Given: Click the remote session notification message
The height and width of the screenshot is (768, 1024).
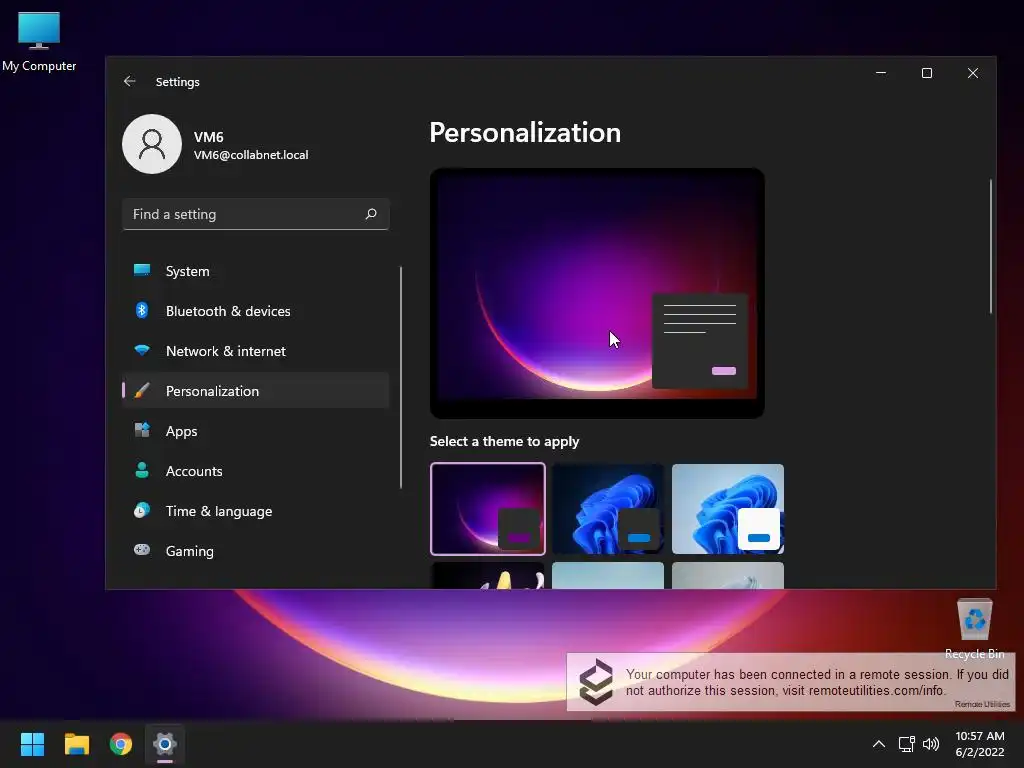Looking at the screenshot, I should point(816,682).
